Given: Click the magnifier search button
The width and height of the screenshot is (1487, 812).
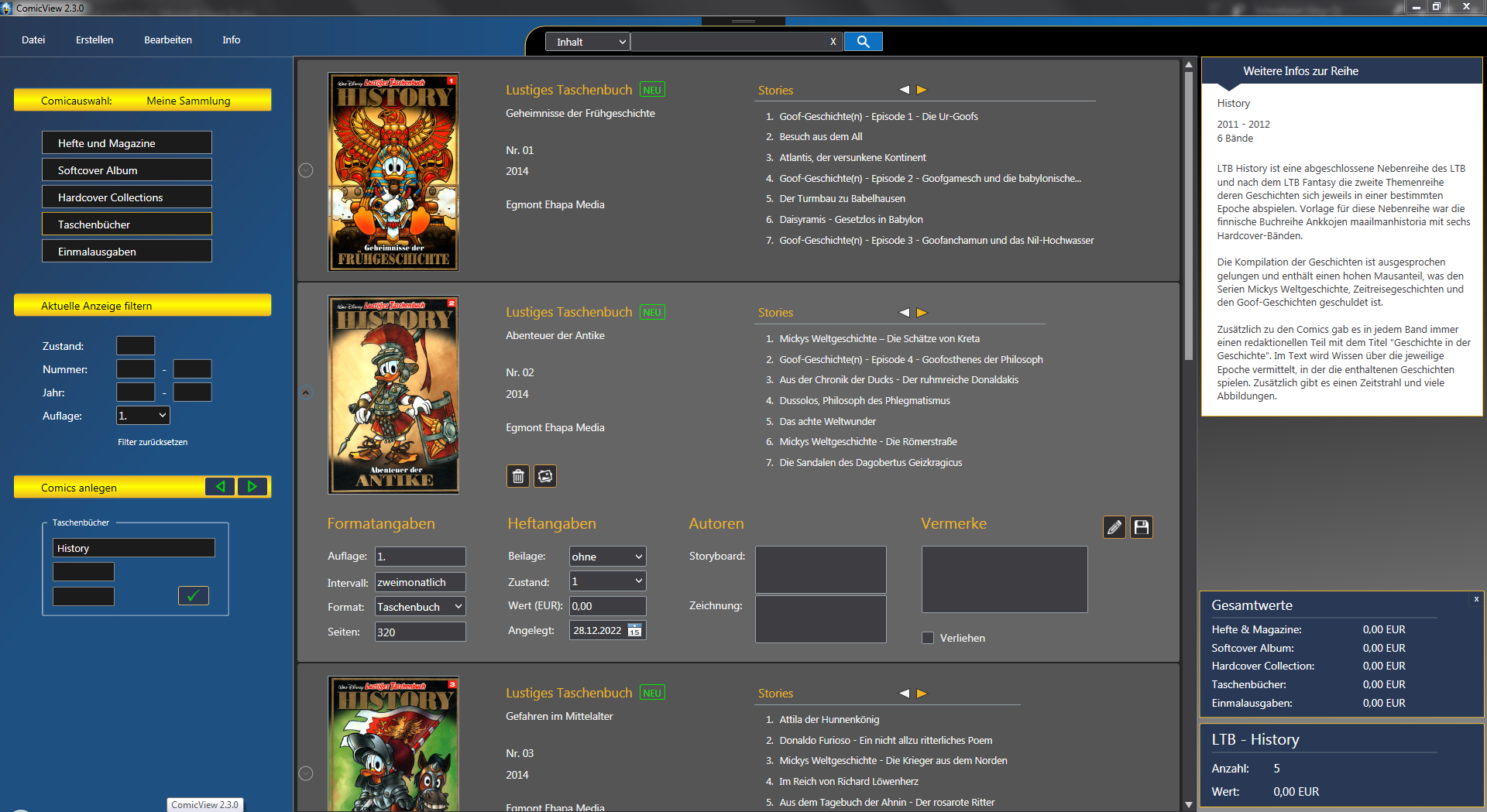Looking at the screenshot, I should tap(863, 42).
